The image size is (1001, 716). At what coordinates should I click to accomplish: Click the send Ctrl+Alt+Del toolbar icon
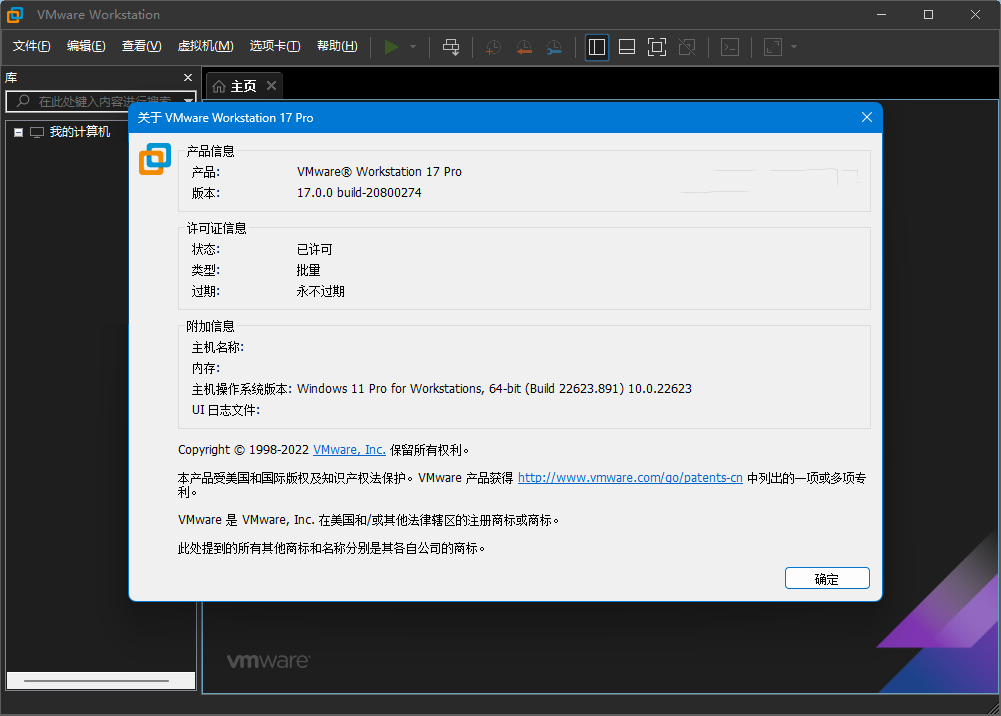(x=451, y=46)
